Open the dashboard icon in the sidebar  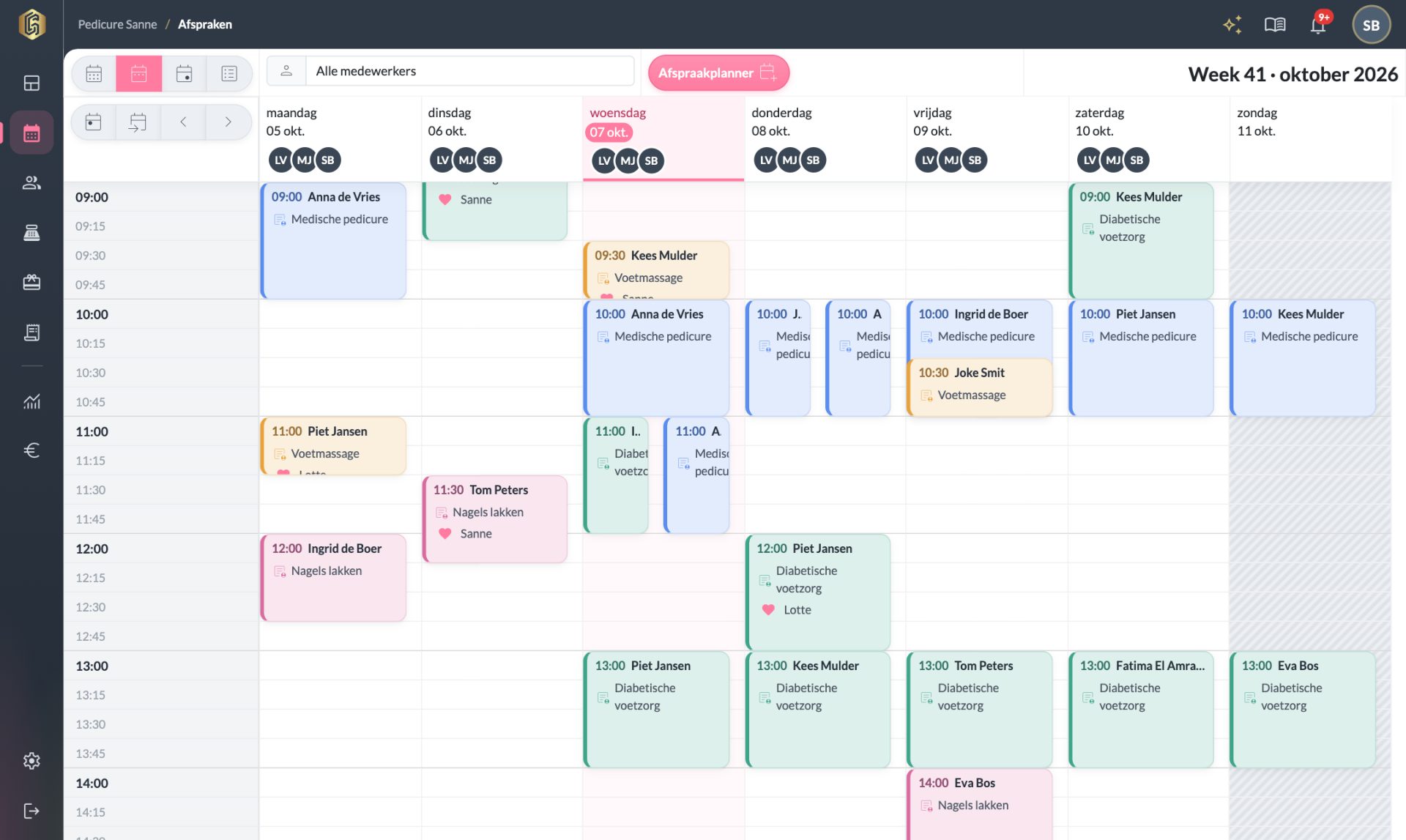(x=31, y=83)
